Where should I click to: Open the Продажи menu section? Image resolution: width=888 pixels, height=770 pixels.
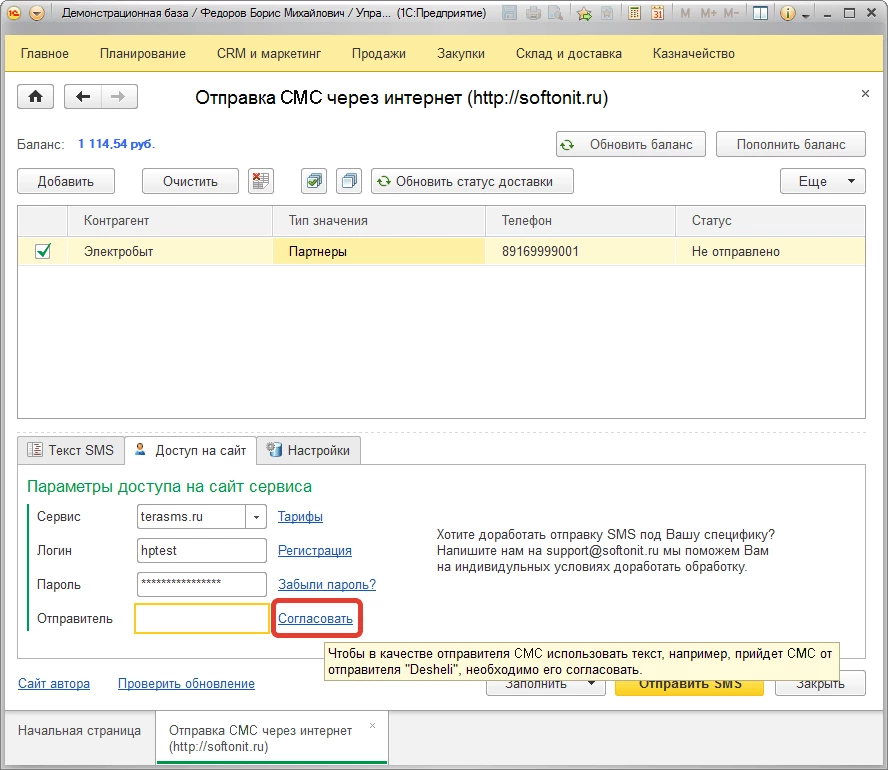pyautogui.click(x=379, y=53)
